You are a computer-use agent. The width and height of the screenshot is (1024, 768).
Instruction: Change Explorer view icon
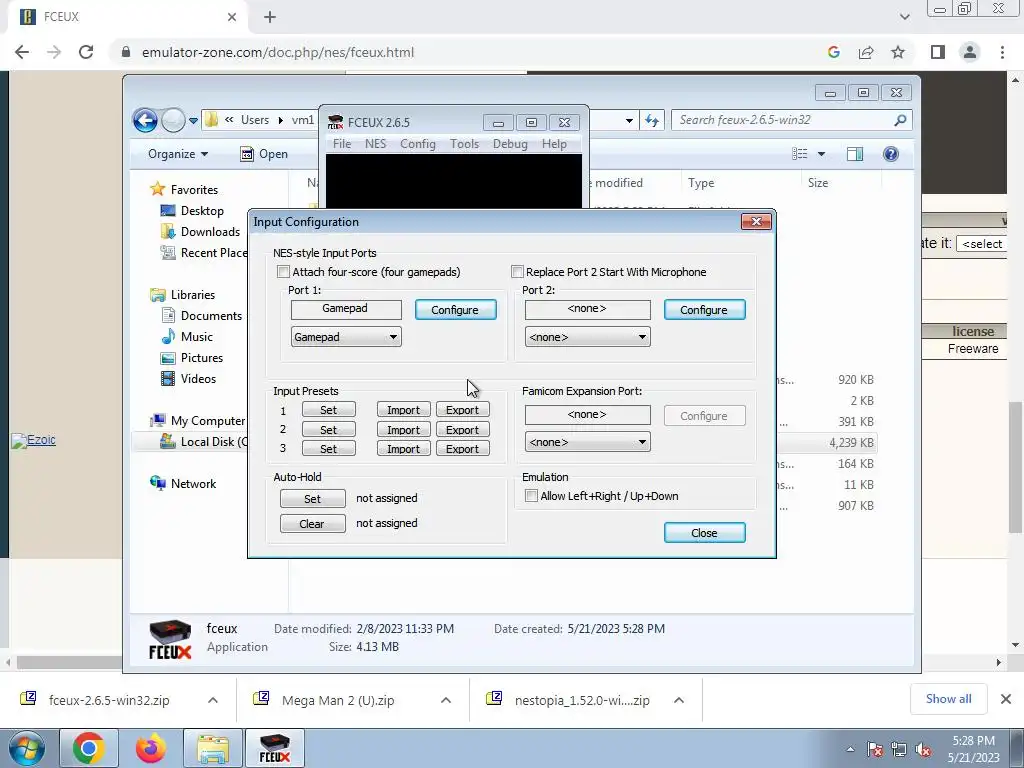(800, 154)
